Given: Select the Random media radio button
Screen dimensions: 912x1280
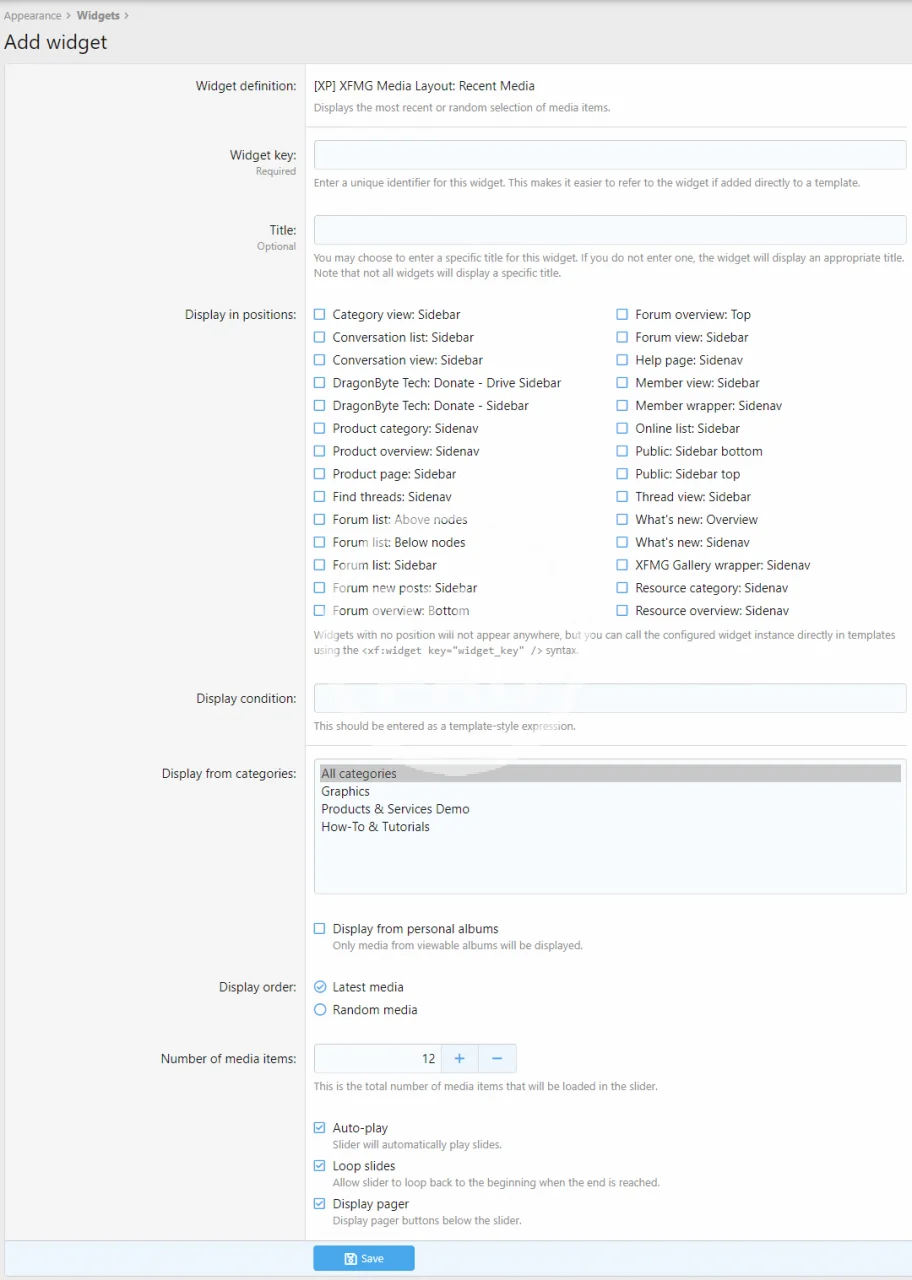Looking at the screenshot, I should (x=320, y=1010).
